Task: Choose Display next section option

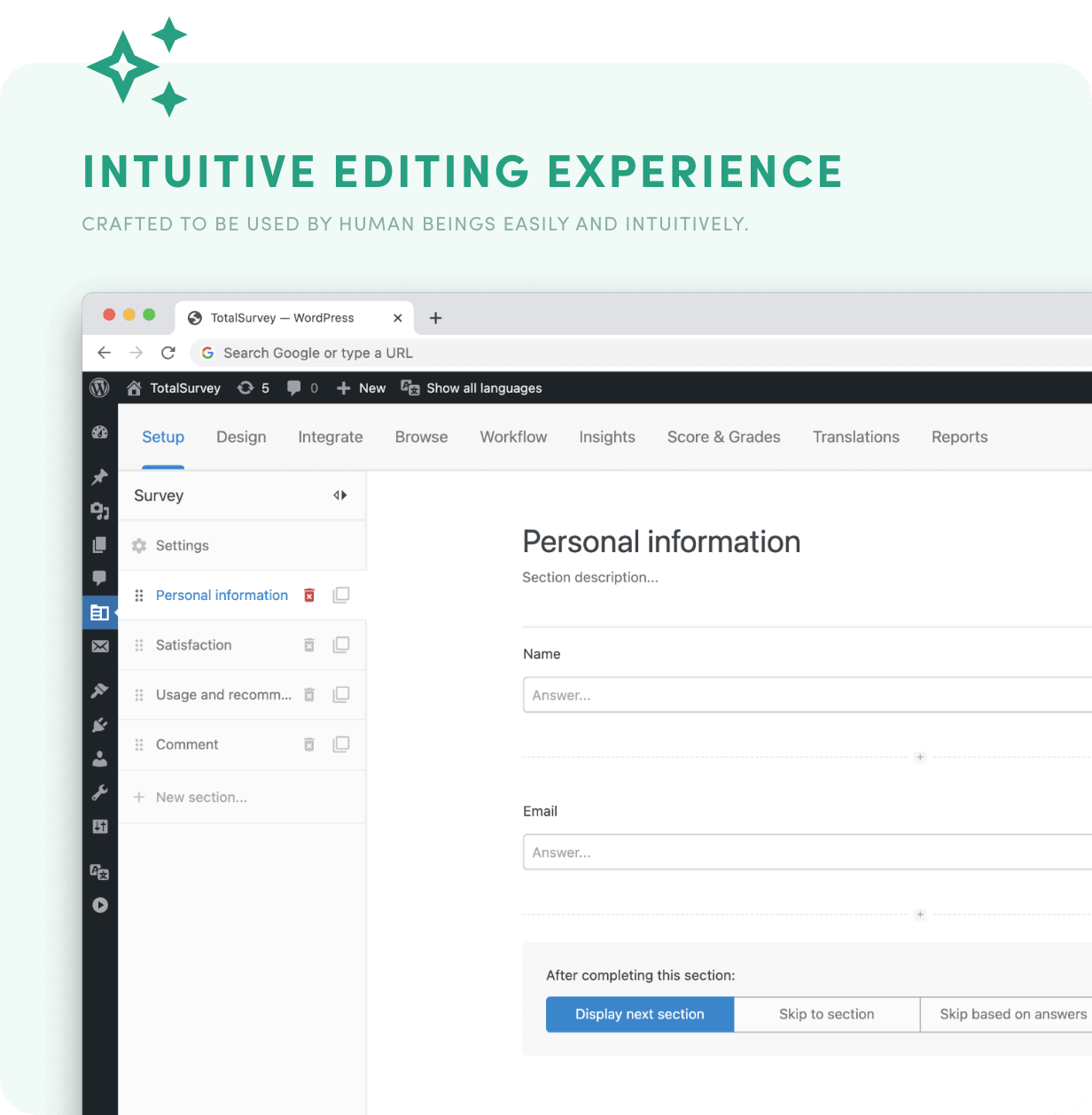Action: coord(640,1015)
